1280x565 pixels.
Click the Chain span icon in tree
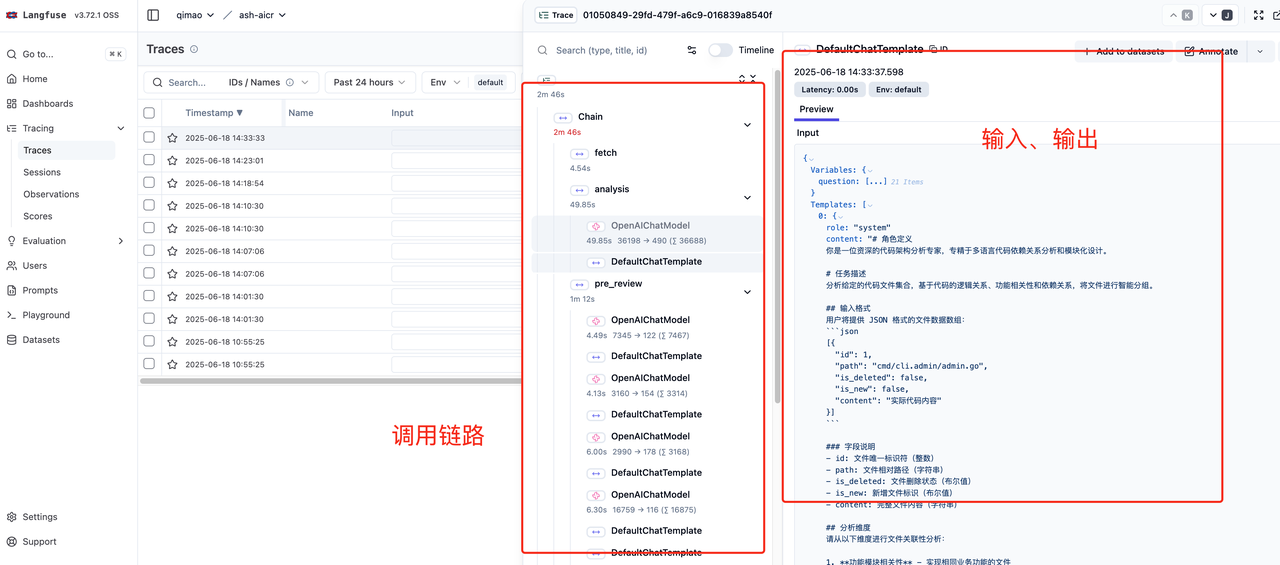[x=562, y=117]
